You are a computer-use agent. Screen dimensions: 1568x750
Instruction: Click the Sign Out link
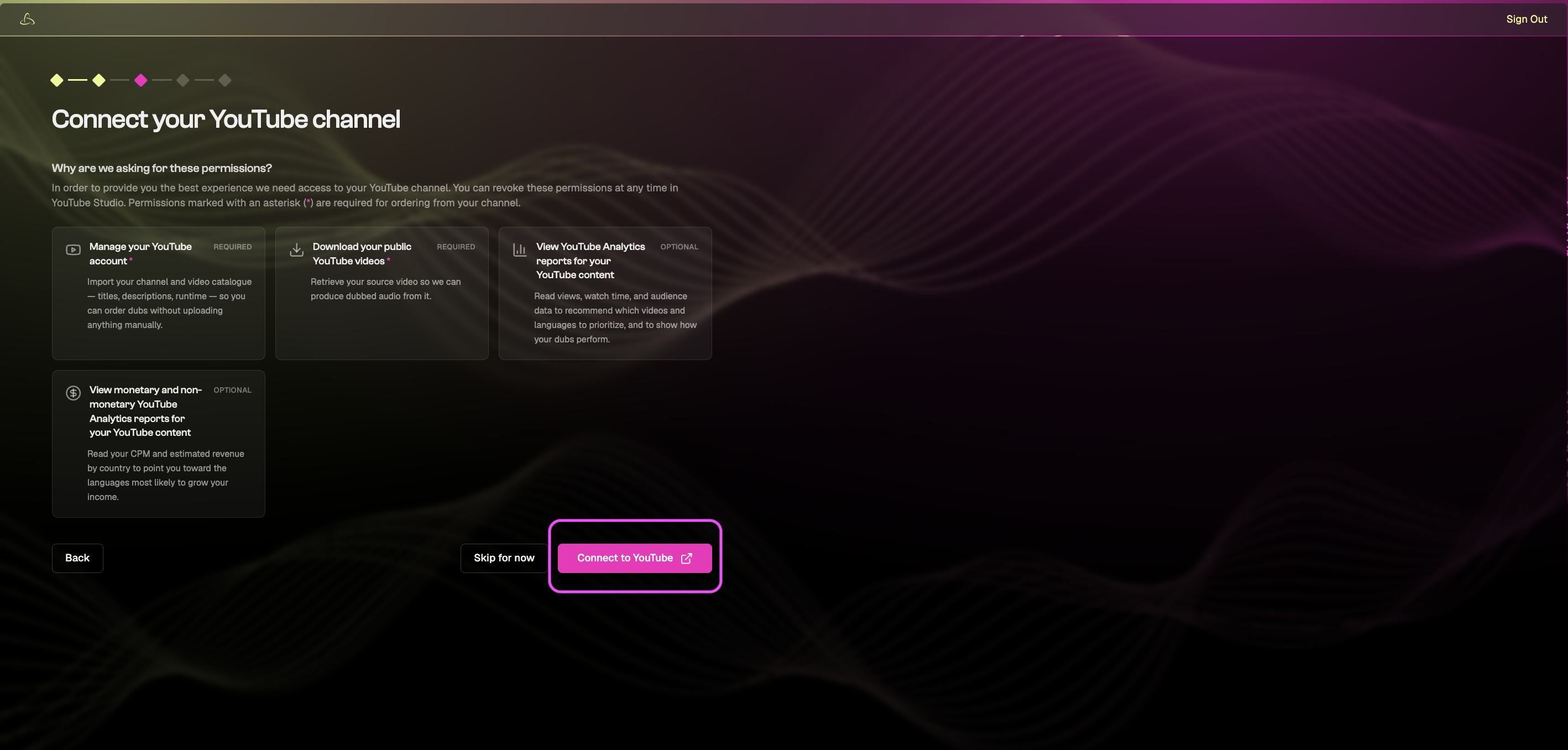[1526, 19]
